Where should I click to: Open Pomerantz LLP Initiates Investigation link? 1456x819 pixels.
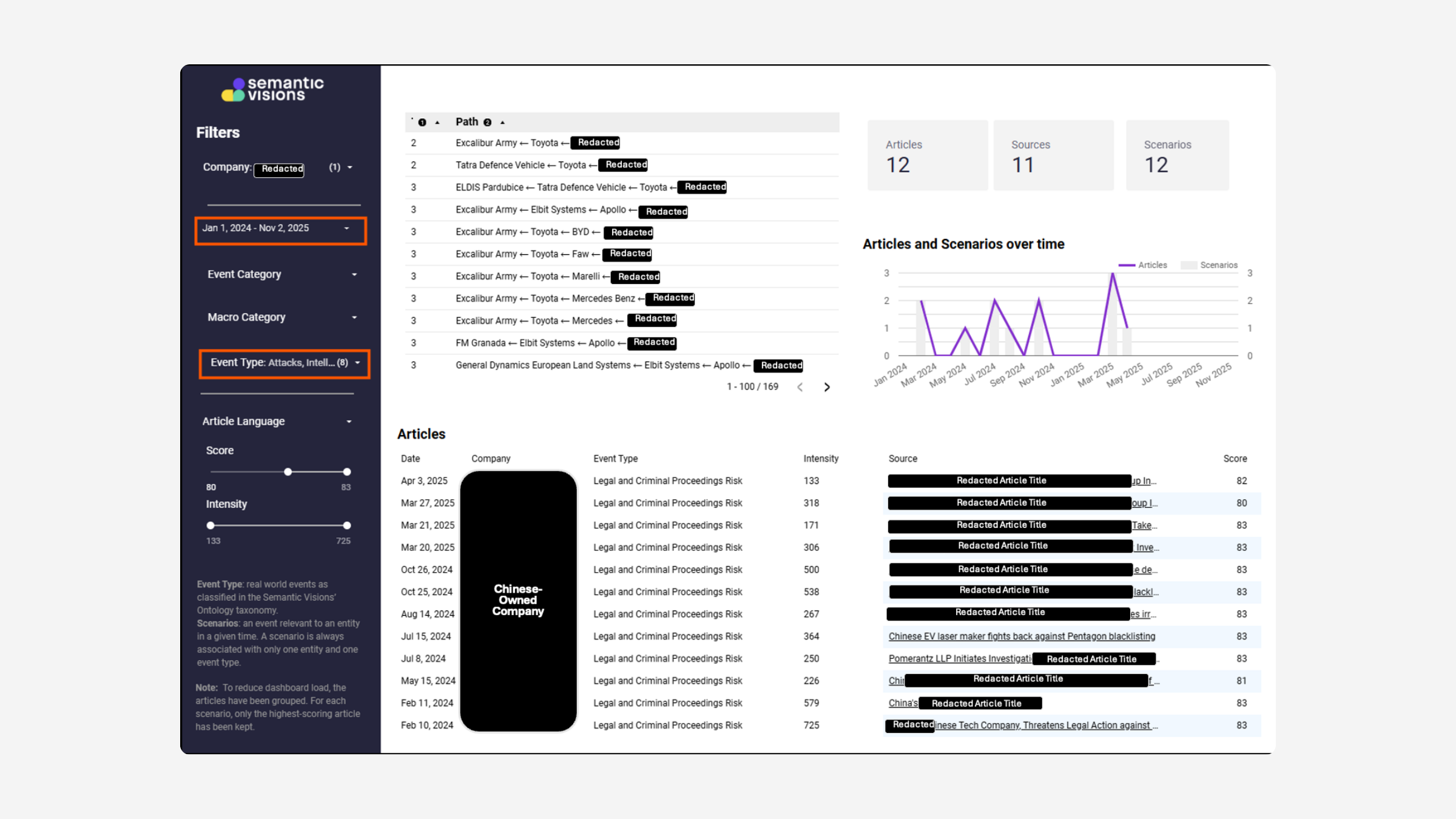coord(959,659)
